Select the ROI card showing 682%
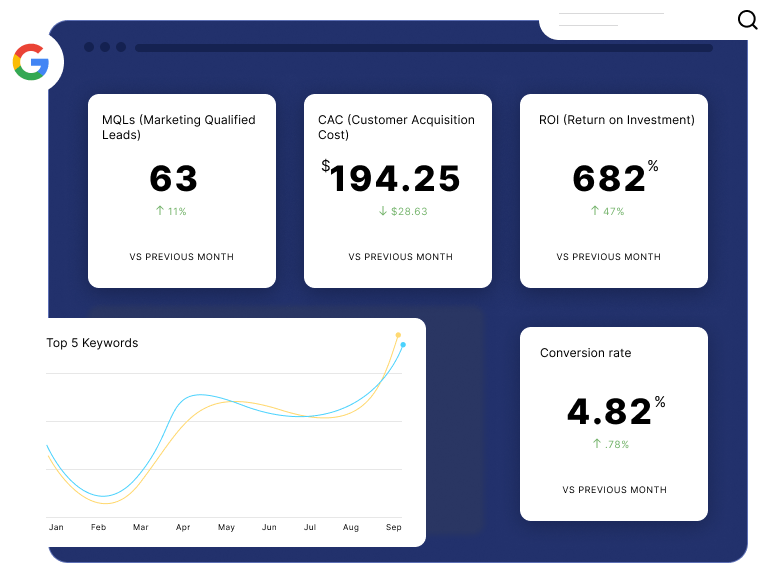This screenshot has width=773, height=563. click(614, 190)
